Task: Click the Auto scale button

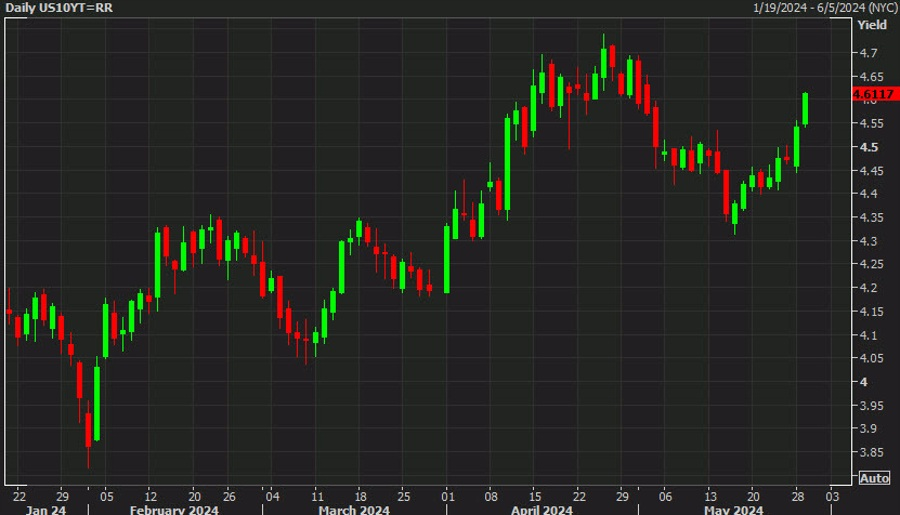Action: tap(874, 478)
